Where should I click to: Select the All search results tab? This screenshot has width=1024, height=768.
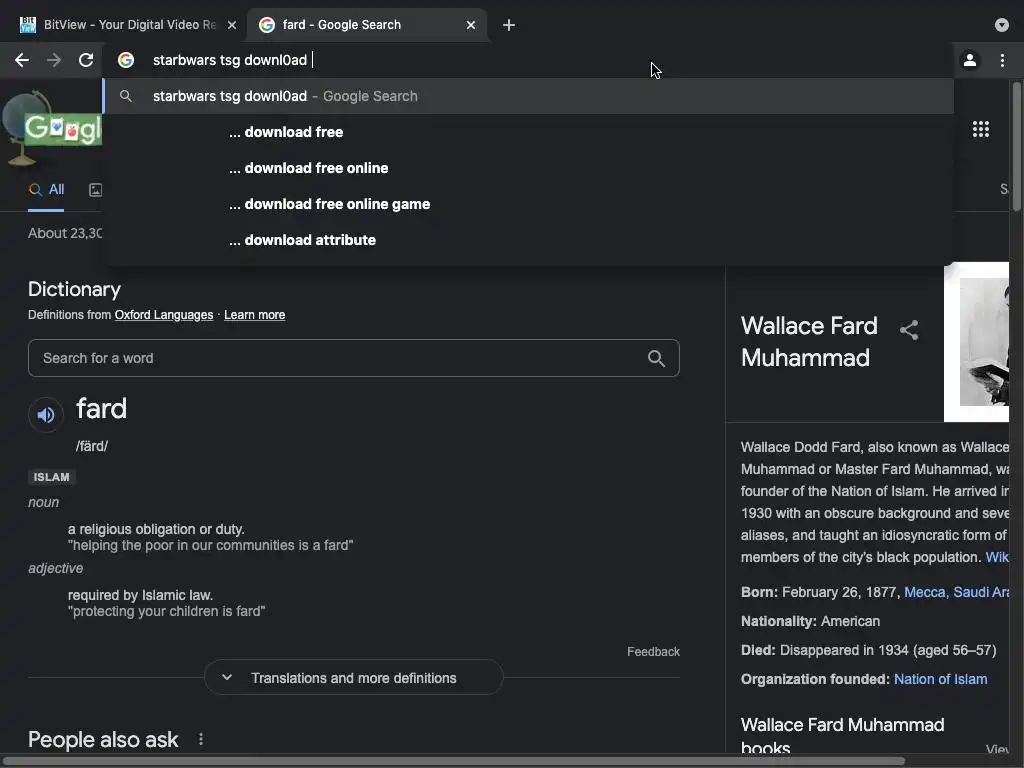coord(47,189)
